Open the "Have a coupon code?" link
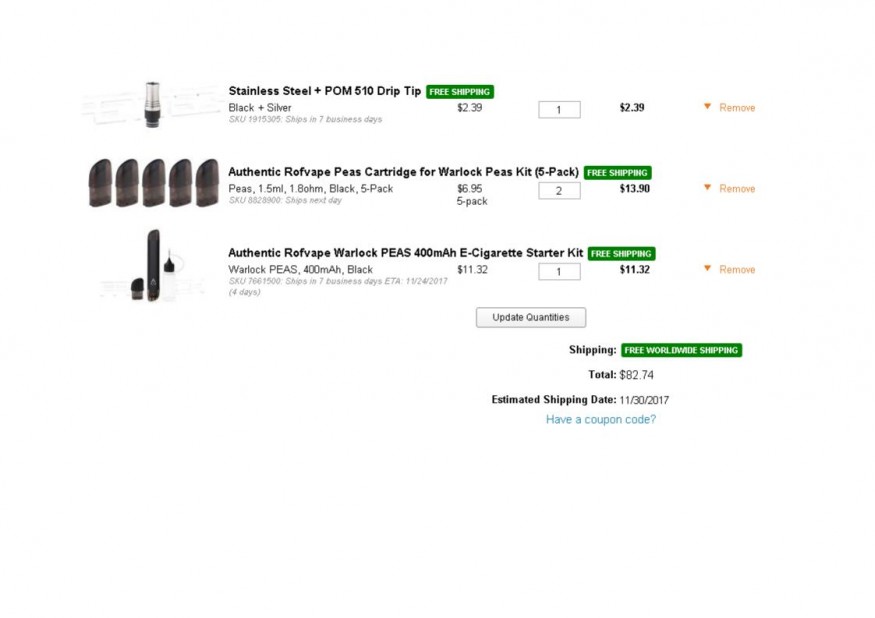Viewport: 875px width, 618px height. pyautogui.click(x=601, y=420)
